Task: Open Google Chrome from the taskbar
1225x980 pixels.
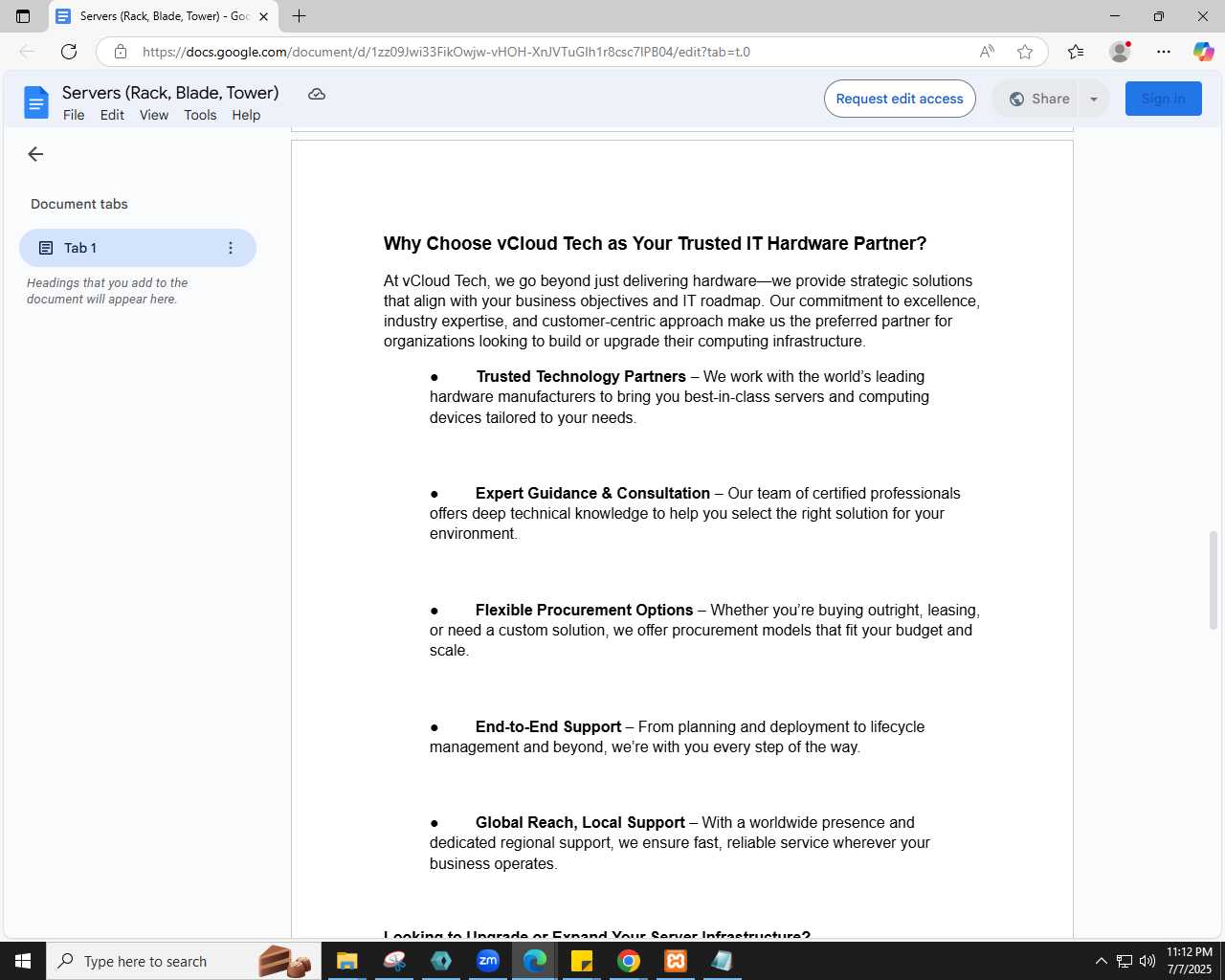Action: (629, 961)
